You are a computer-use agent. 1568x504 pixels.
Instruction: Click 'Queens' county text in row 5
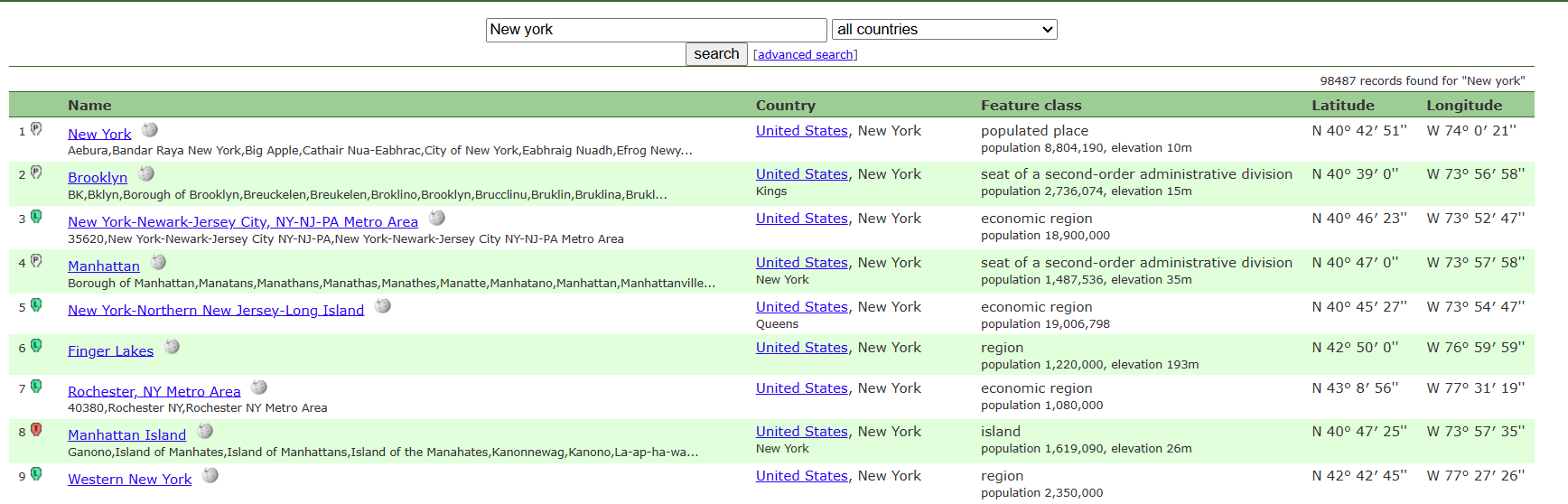point(777,324)
